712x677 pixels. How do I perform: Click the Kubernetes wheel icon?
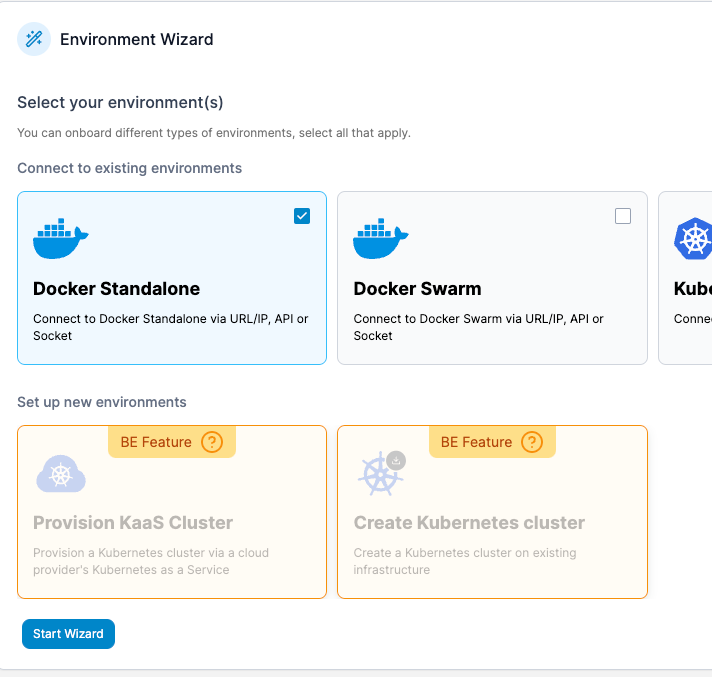coord(693,238)
